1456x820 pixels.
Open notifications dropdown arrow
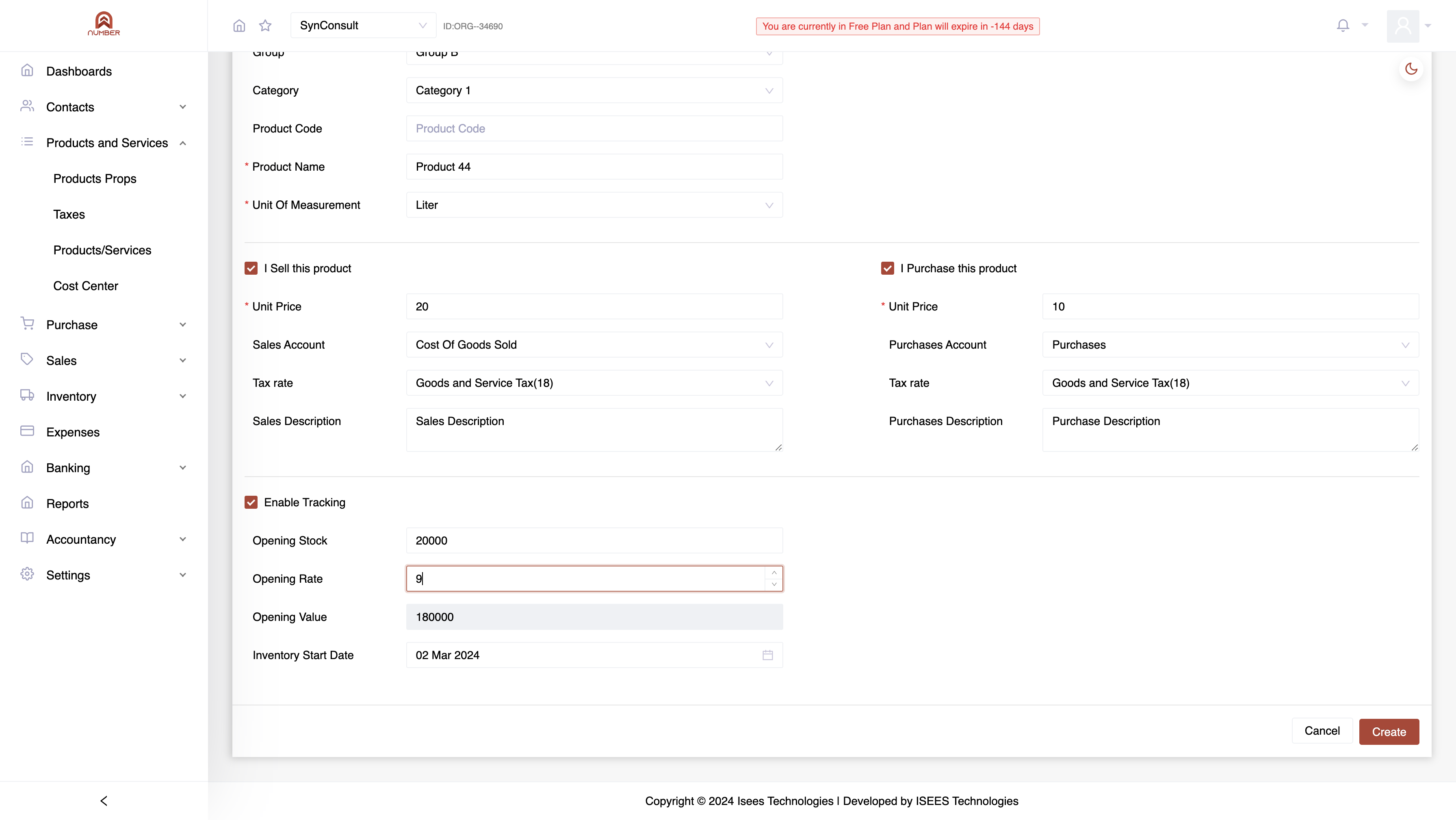(x=1365, y=25)
